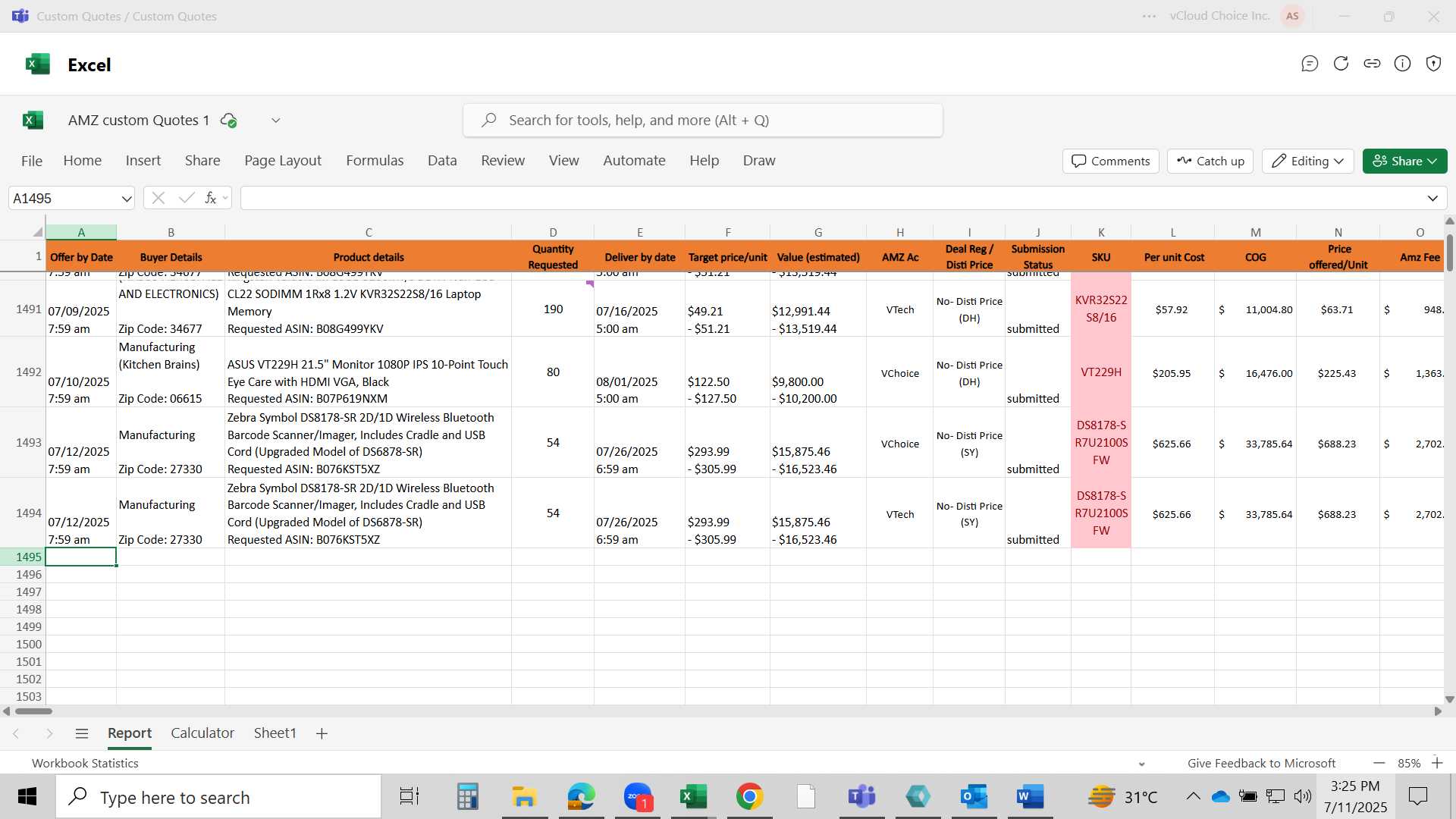
Task: Click the shield security icon
Action: click(1433, 64)
